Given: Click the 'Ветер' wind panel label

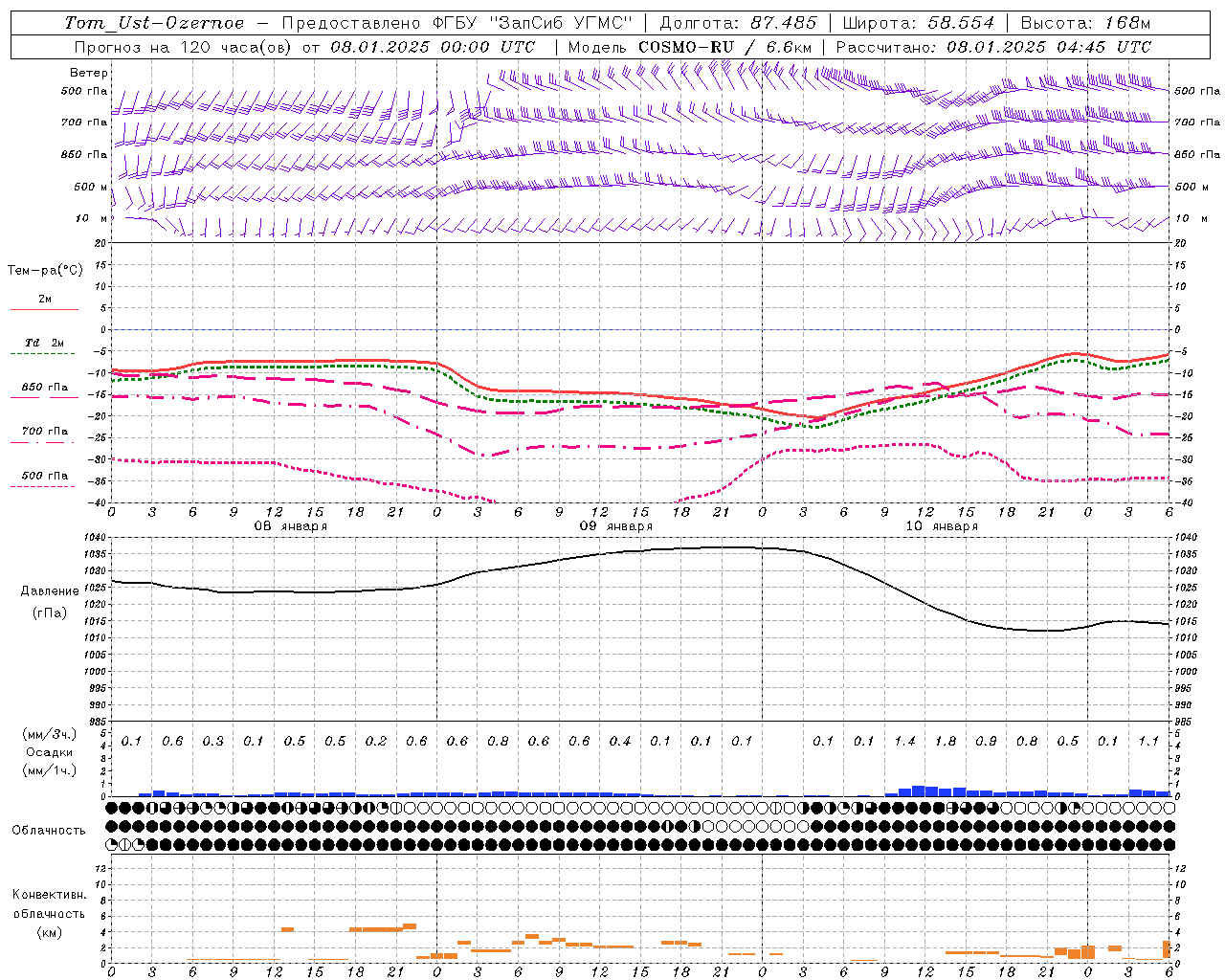Looking at the screenshot, I should (89, 73).
